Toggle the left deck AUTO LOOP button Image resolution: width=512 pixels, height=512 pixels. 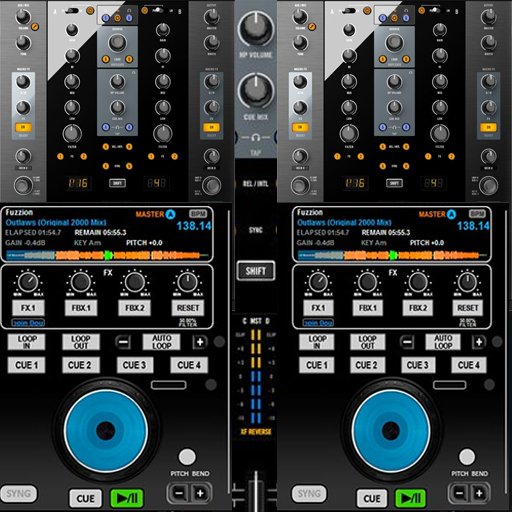(162, 342)
